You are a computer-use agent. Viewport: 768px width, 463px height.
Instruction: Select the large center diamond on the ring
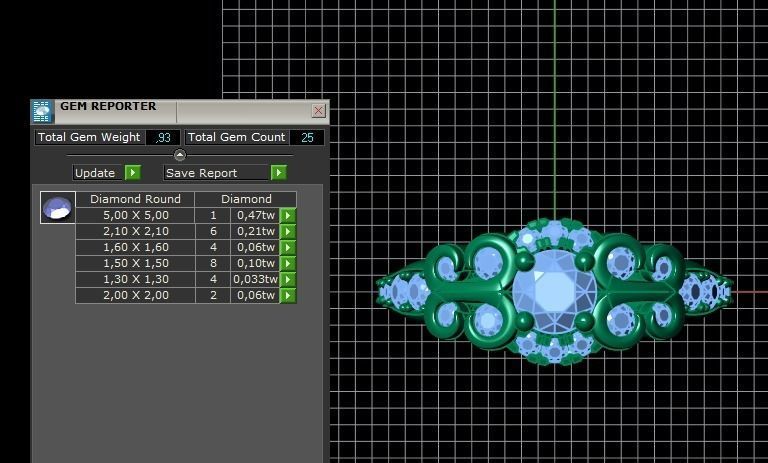click(554, 292)
